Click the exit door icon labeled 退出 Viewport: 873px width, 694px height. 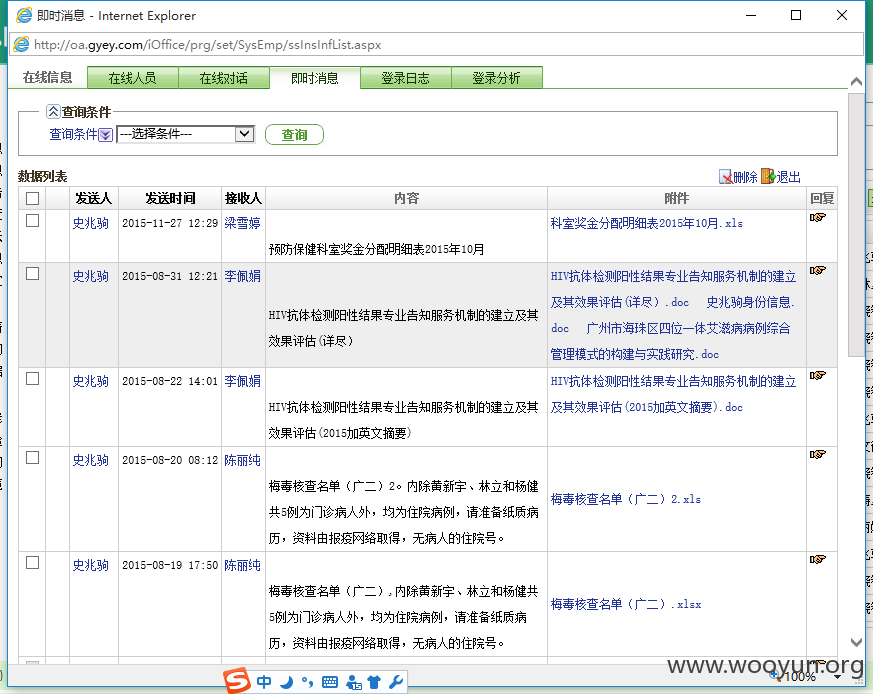tap(768, 177)
